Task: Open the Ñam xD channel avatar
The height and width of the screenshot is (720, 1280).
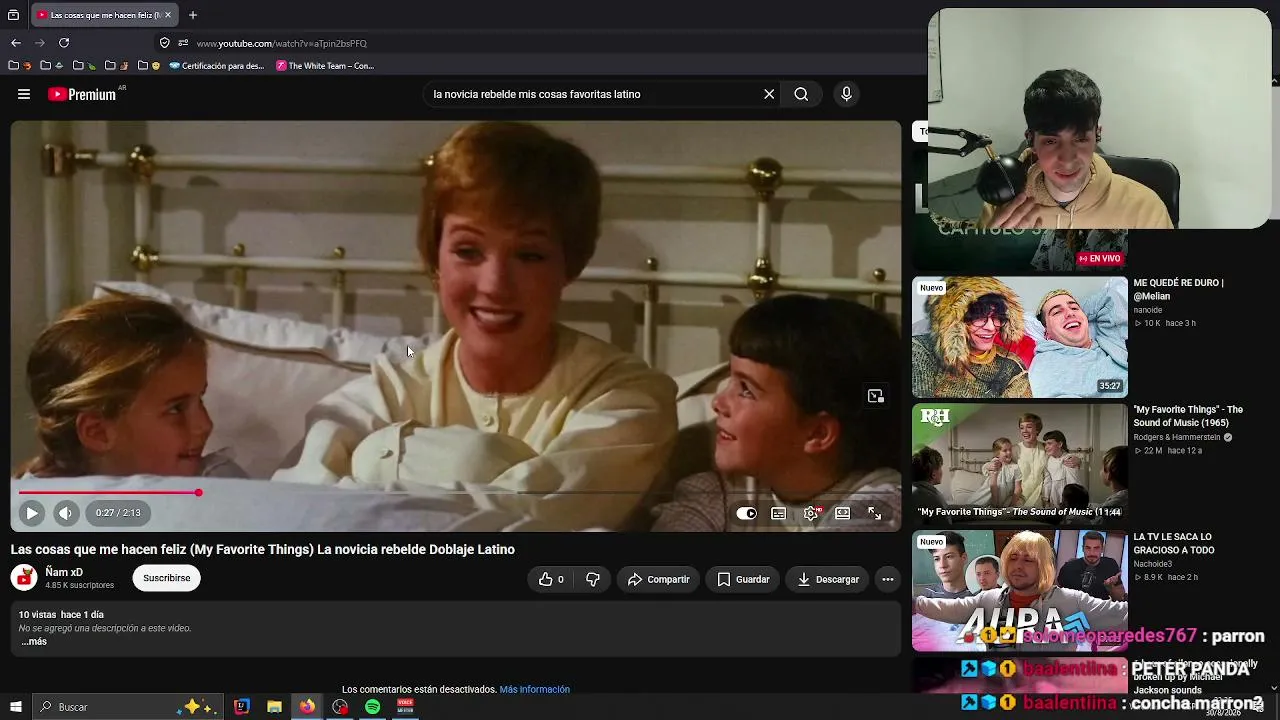Action: 24,577
